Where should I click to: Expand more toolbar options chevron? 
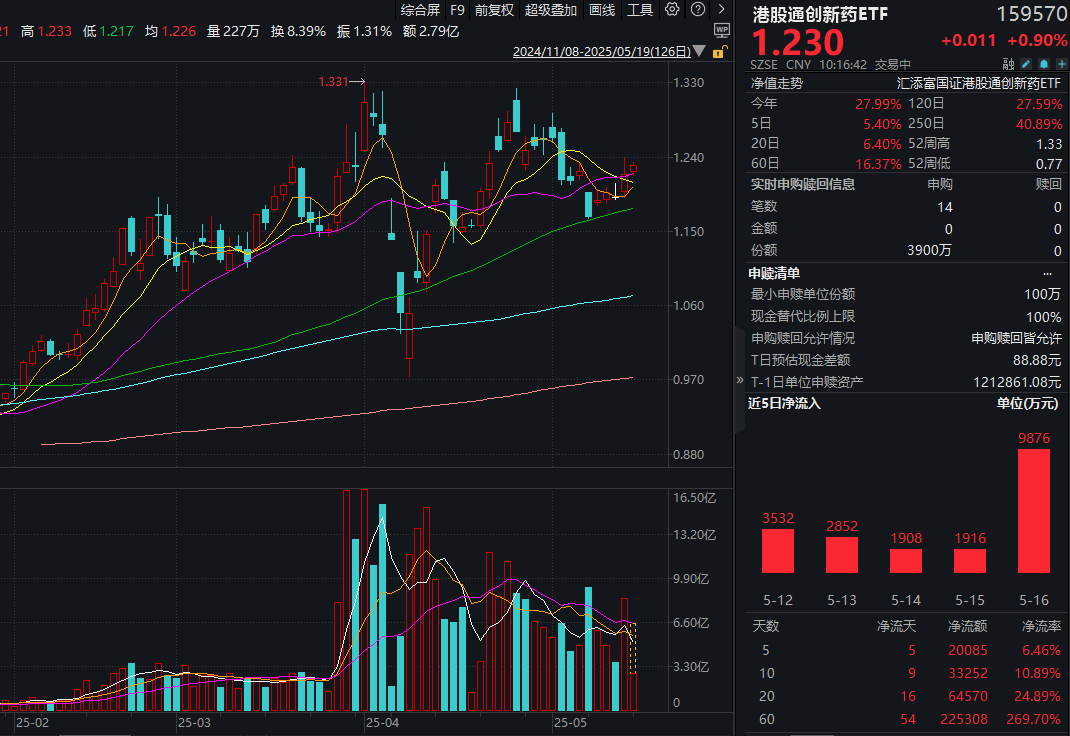(x=719, y=10)
